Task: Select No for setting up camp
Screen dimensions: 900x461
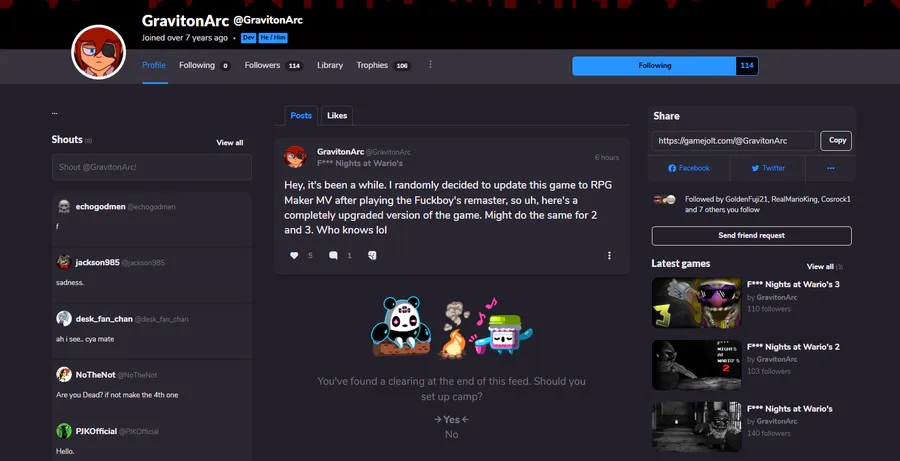Action: coord(452,435)
